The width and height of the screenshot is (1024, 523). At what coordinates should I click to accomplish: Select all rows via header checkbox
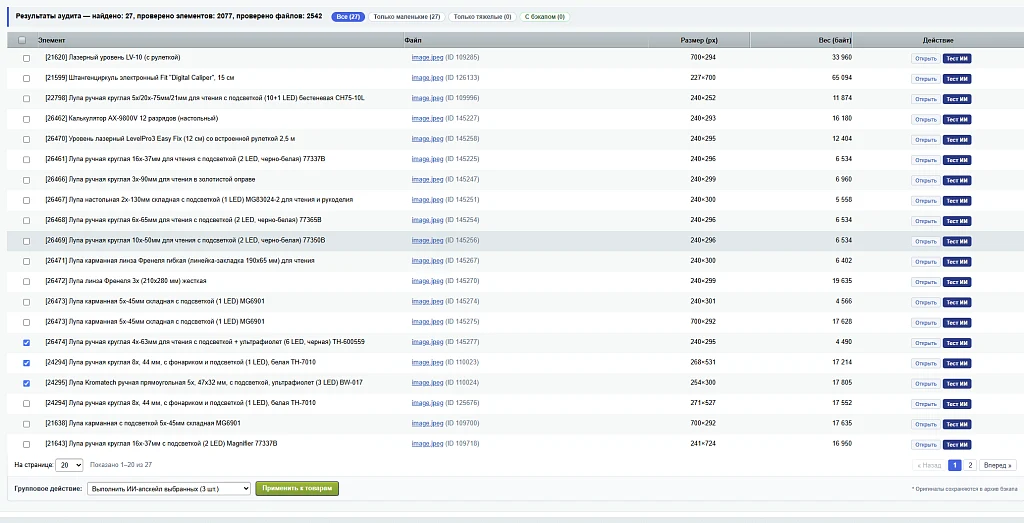point(22,40)
